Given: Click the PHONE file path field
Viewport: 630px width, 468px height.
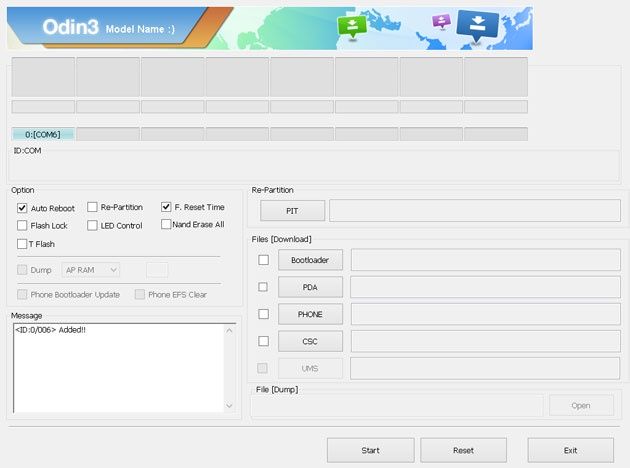Looking at the screenshot, I should point(486,314).
